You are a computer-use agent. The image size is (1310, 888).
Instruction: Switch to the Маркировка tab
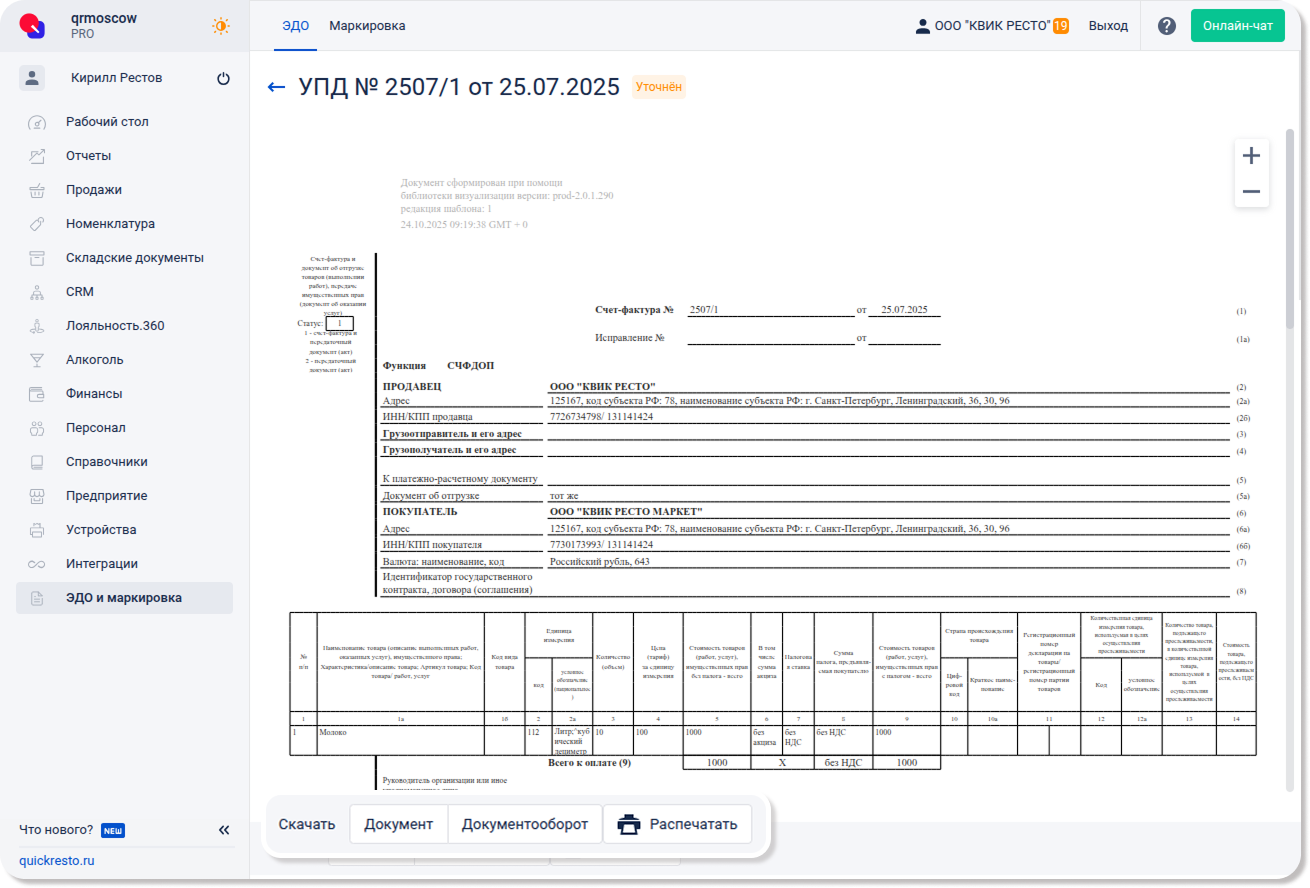(367, 26)
